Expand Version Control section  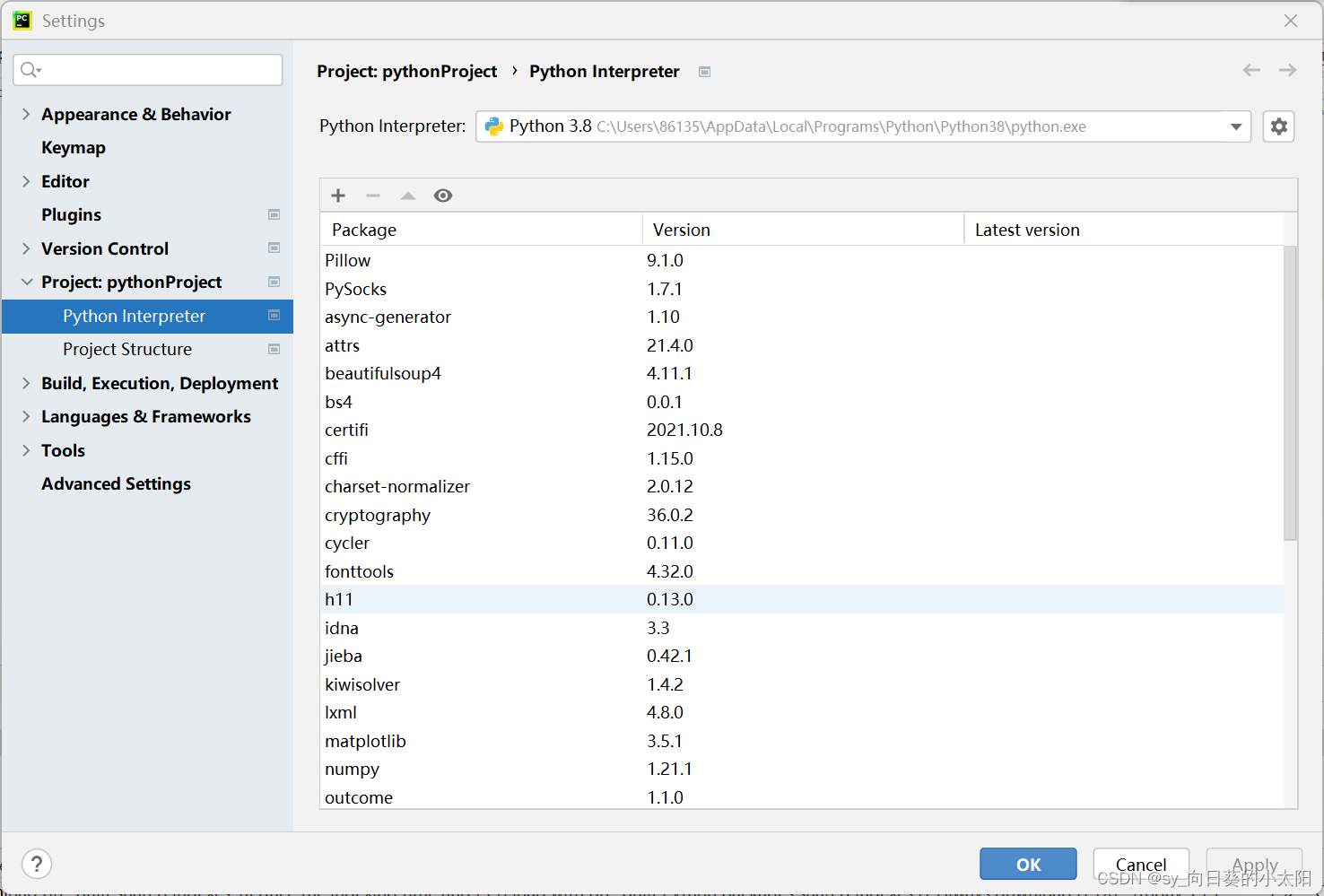click(26, 248)
